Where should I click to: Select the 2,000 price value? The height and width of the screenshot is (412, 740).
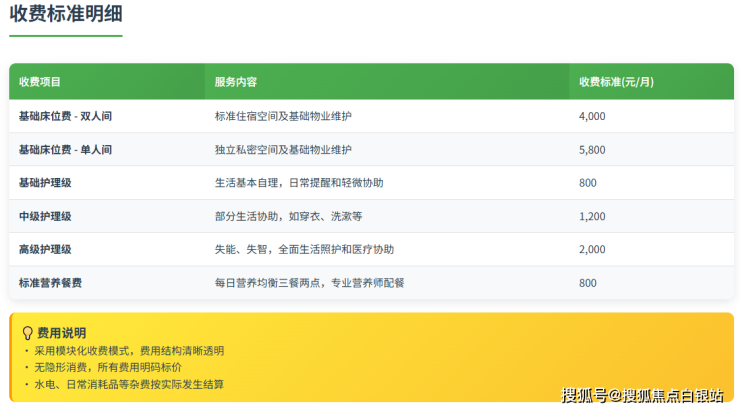(592, 249)
